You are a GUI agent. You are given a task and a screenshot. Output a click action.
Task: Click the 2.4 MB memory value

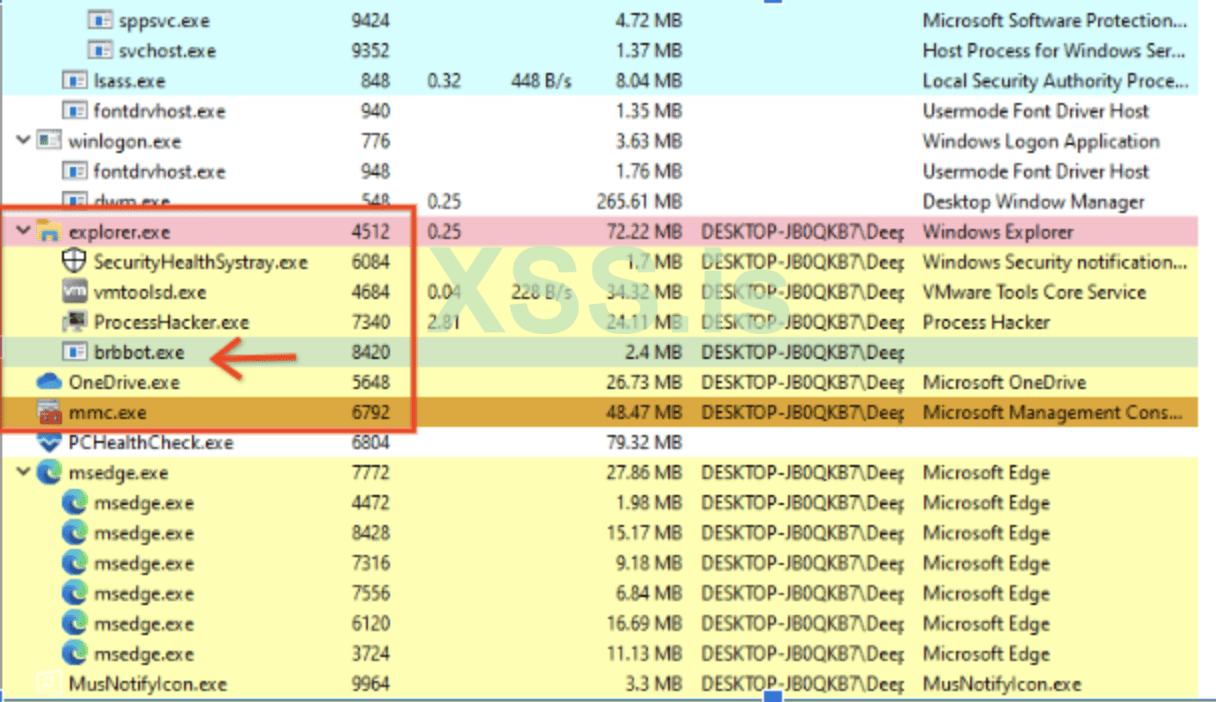tap(651, 352)
